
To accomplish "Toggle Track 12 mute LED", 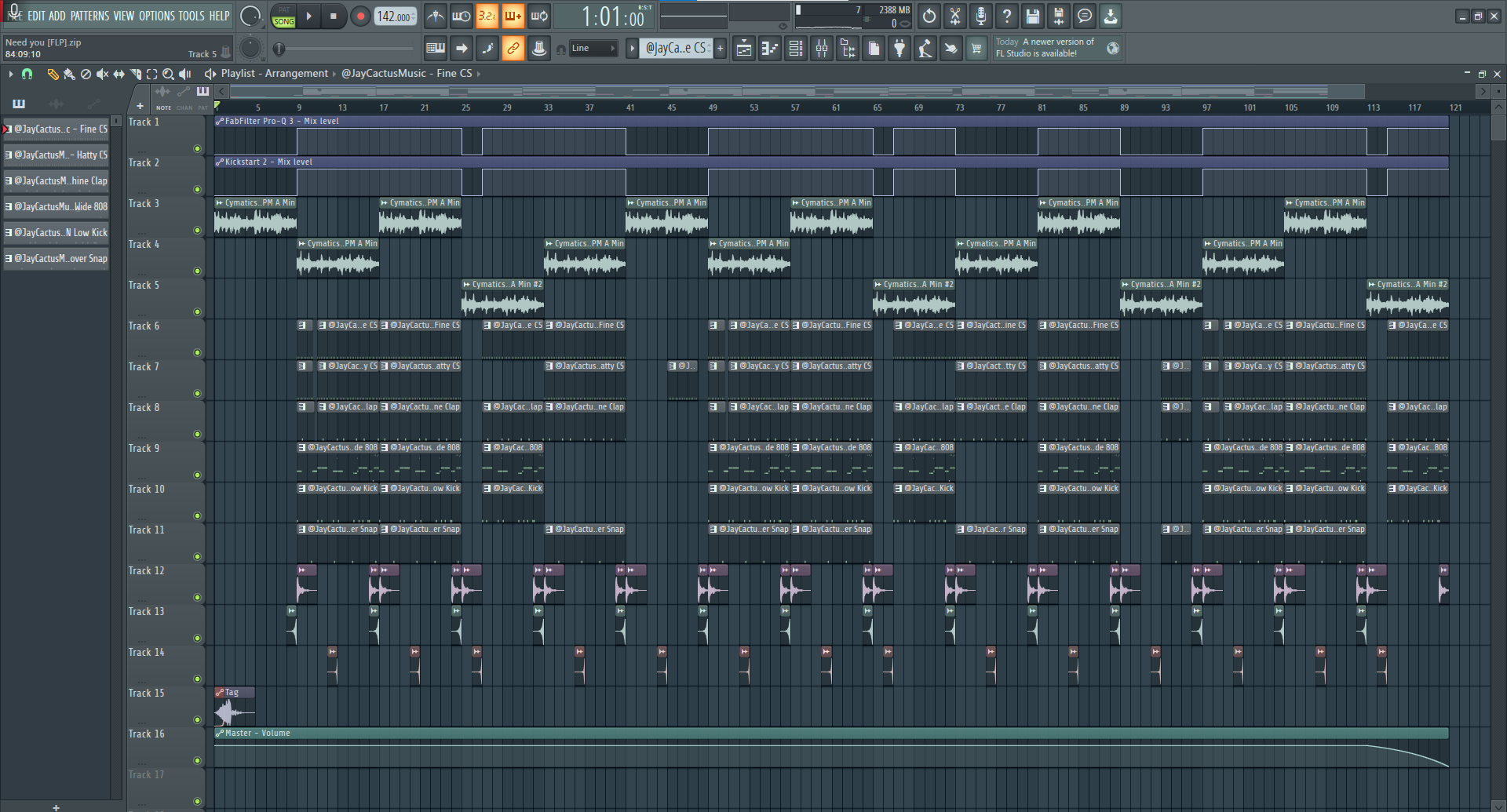I will click(198, 598).
